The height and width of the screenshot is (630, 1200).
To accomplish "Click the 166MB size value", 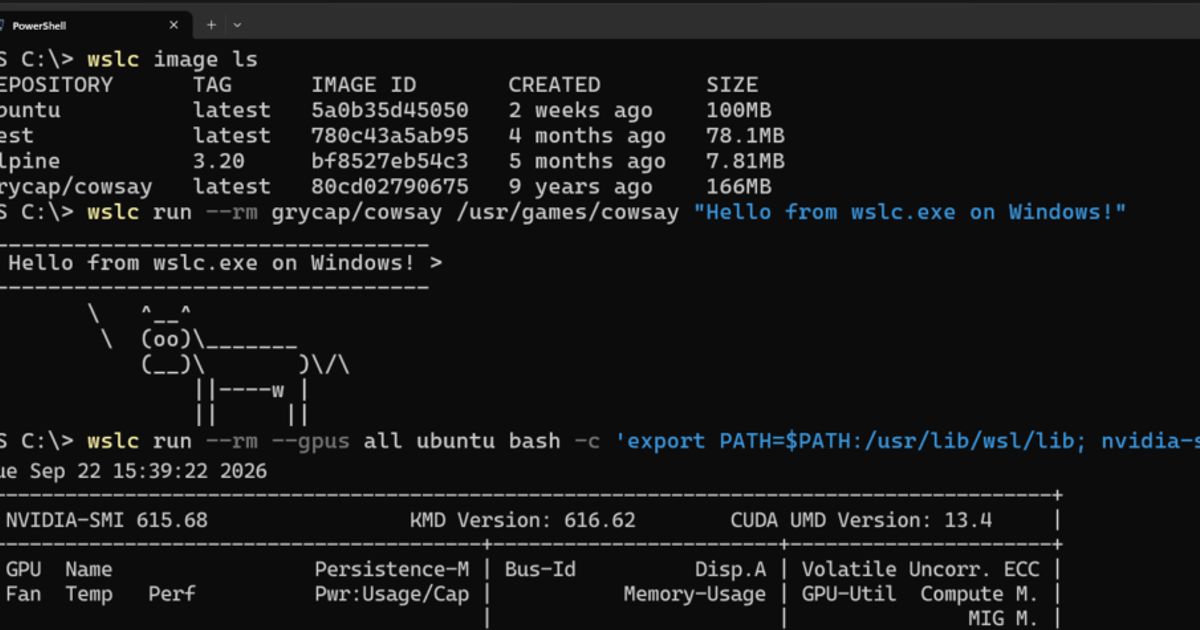I will click(739, 186).
